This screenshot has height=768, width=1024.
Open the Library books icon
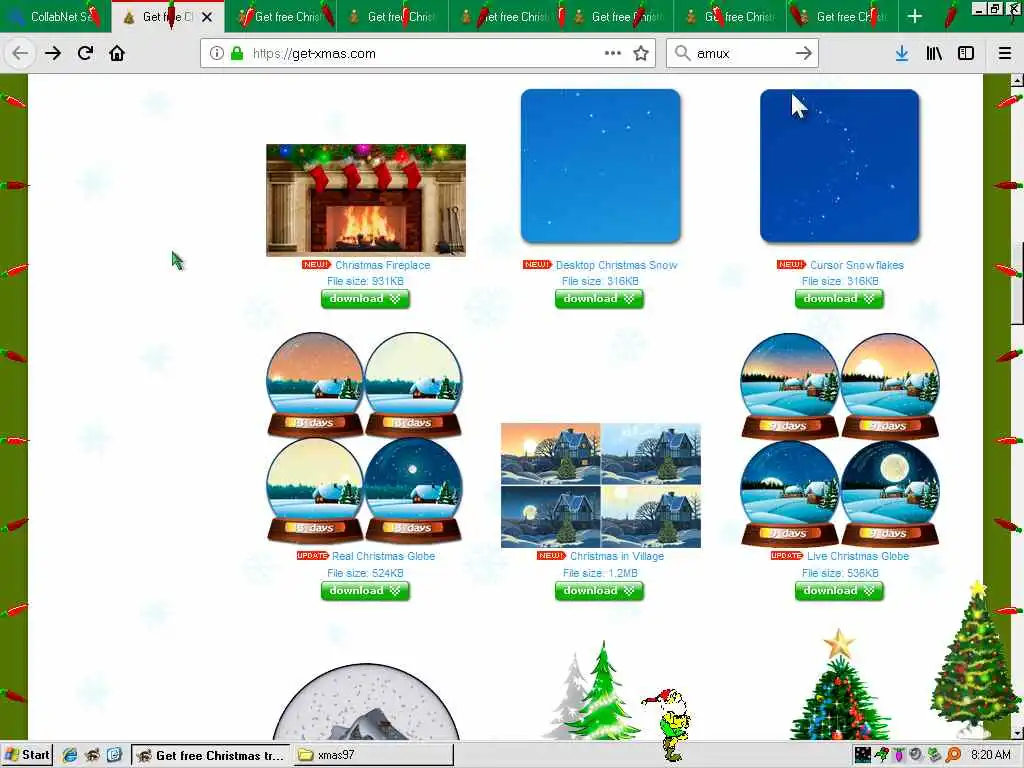(934, 54)
